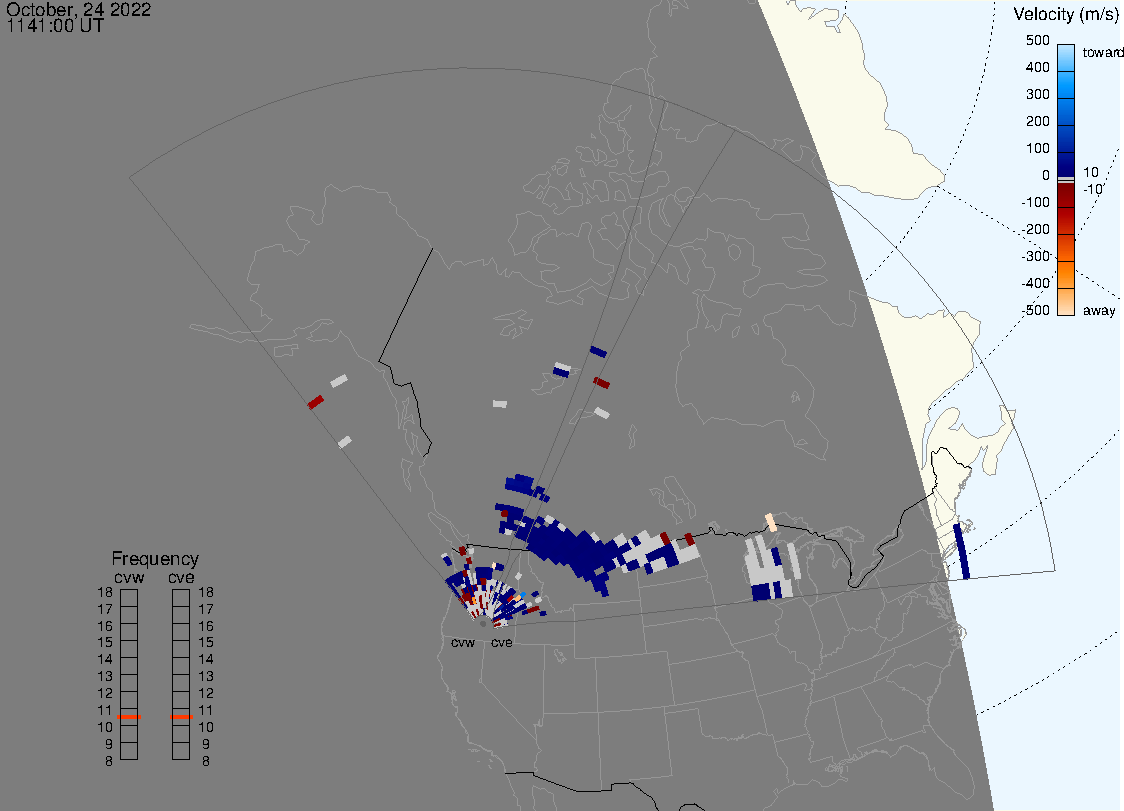Click the -300 value on velocity scale
This screenshot has height=811, width=1124.
tap(1035, 256)
